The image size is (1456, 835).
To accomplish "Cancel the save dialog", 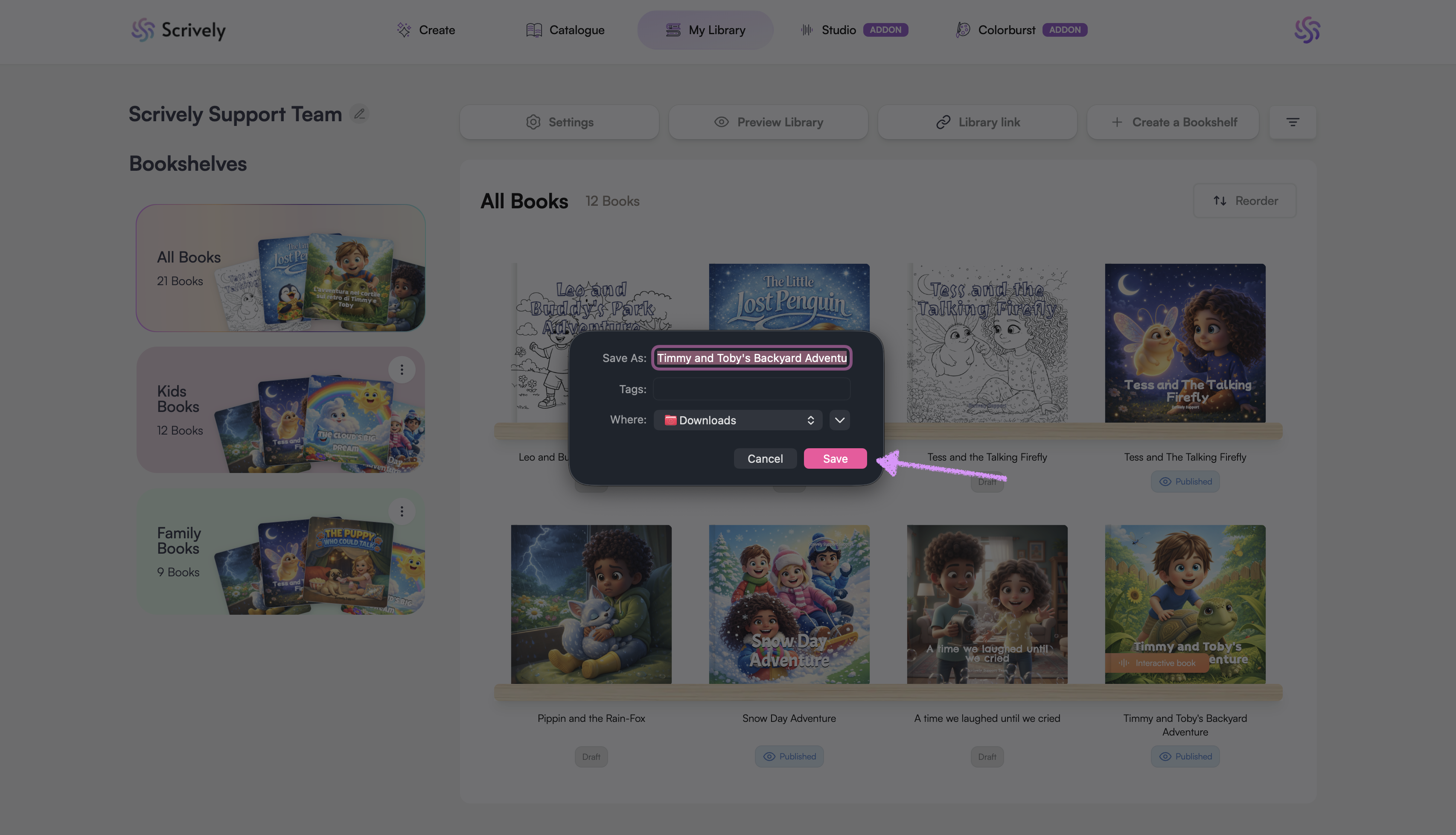I will pyautogui.click(x=765, y=459).
